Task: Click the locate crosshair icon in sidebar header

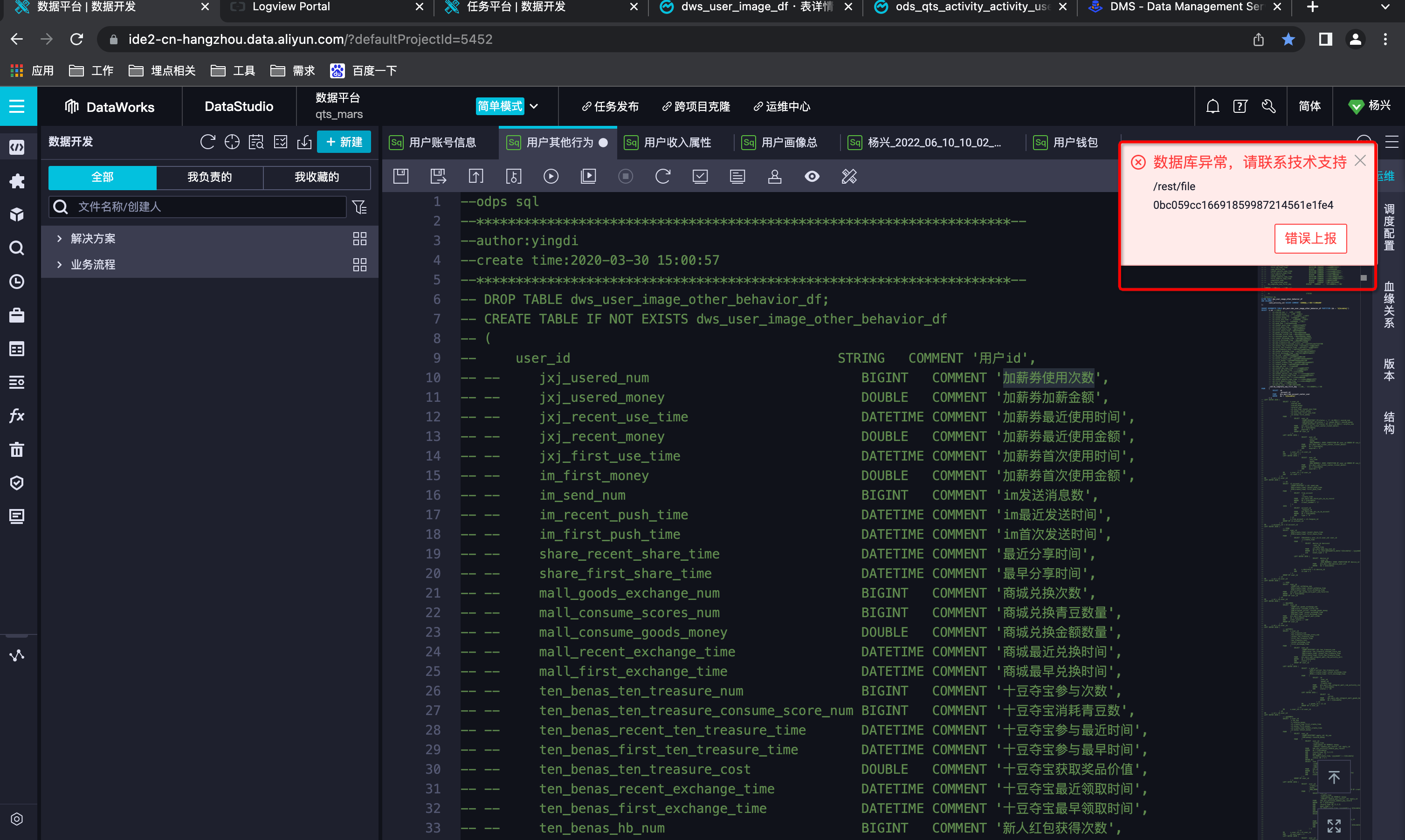Action: (x=232, y=142)
